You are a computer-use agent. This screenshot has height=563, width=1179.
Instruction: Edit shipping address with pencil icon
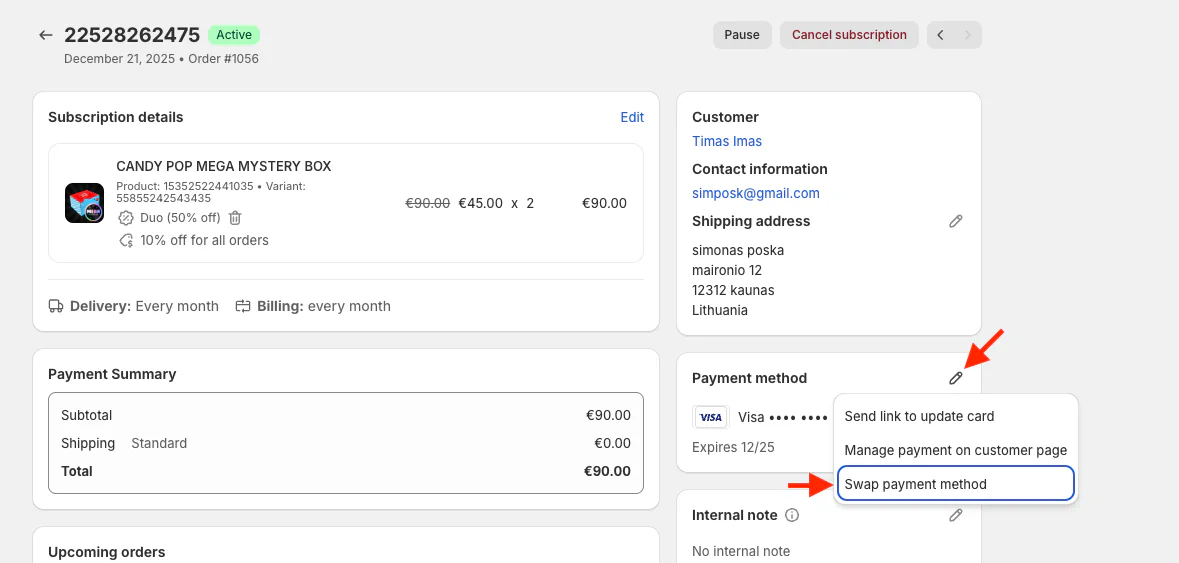[956, 221]
